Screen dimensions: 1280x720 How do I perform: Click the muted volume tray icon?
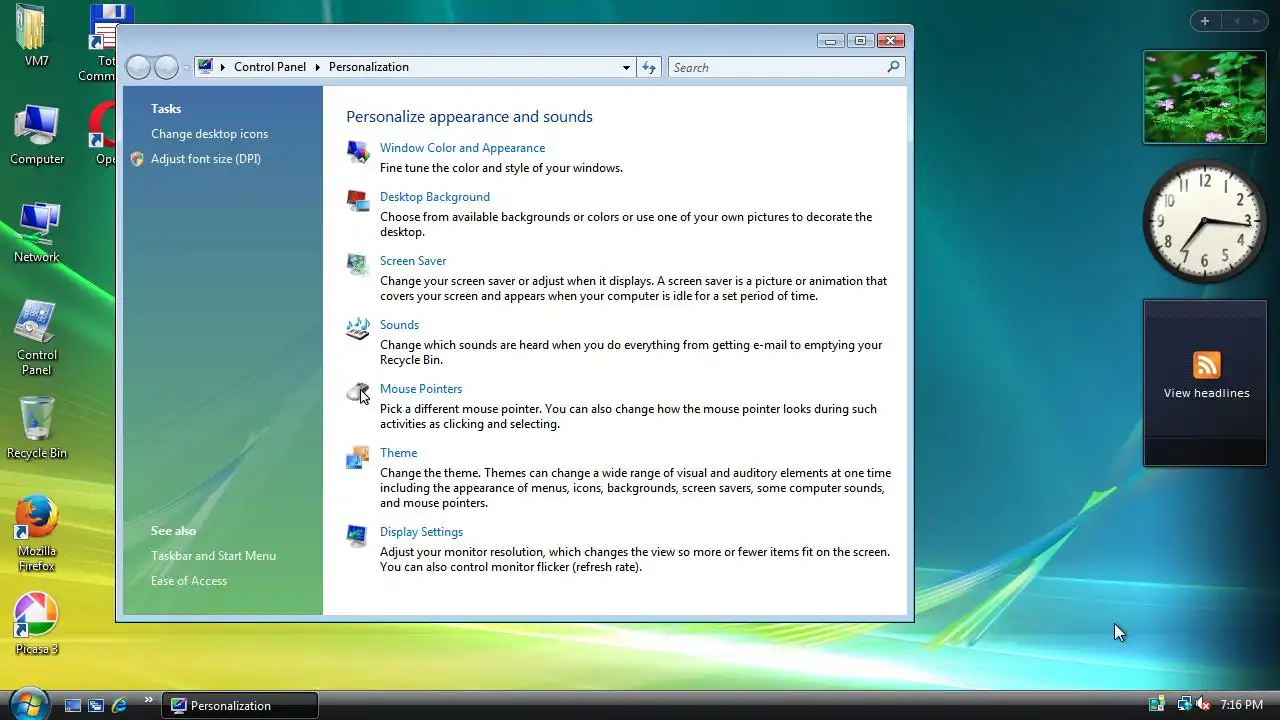pyautogui.click(x=1203, y=705)
